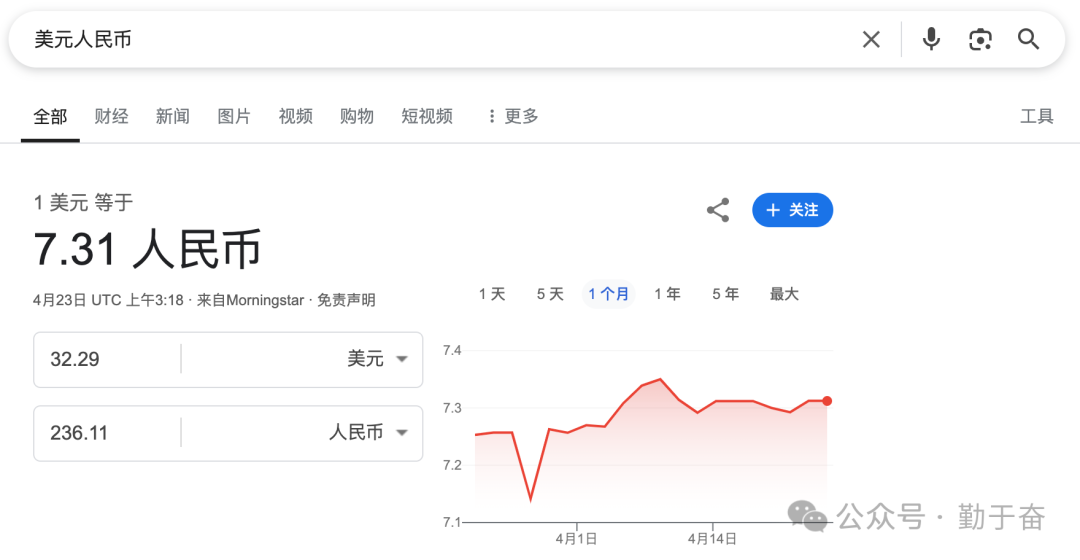This screenshot has height=560, width=1080.
Task: Select the 5天 chart range
Action: pyautogui.click(x=550, y=294)
